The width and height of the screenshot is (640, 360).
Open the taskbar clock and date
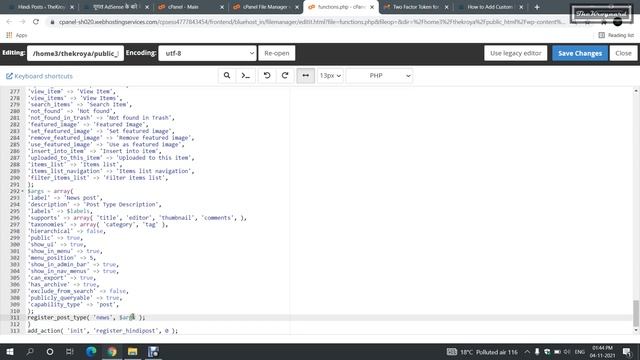pyautogui.click(x=602, y=352)
